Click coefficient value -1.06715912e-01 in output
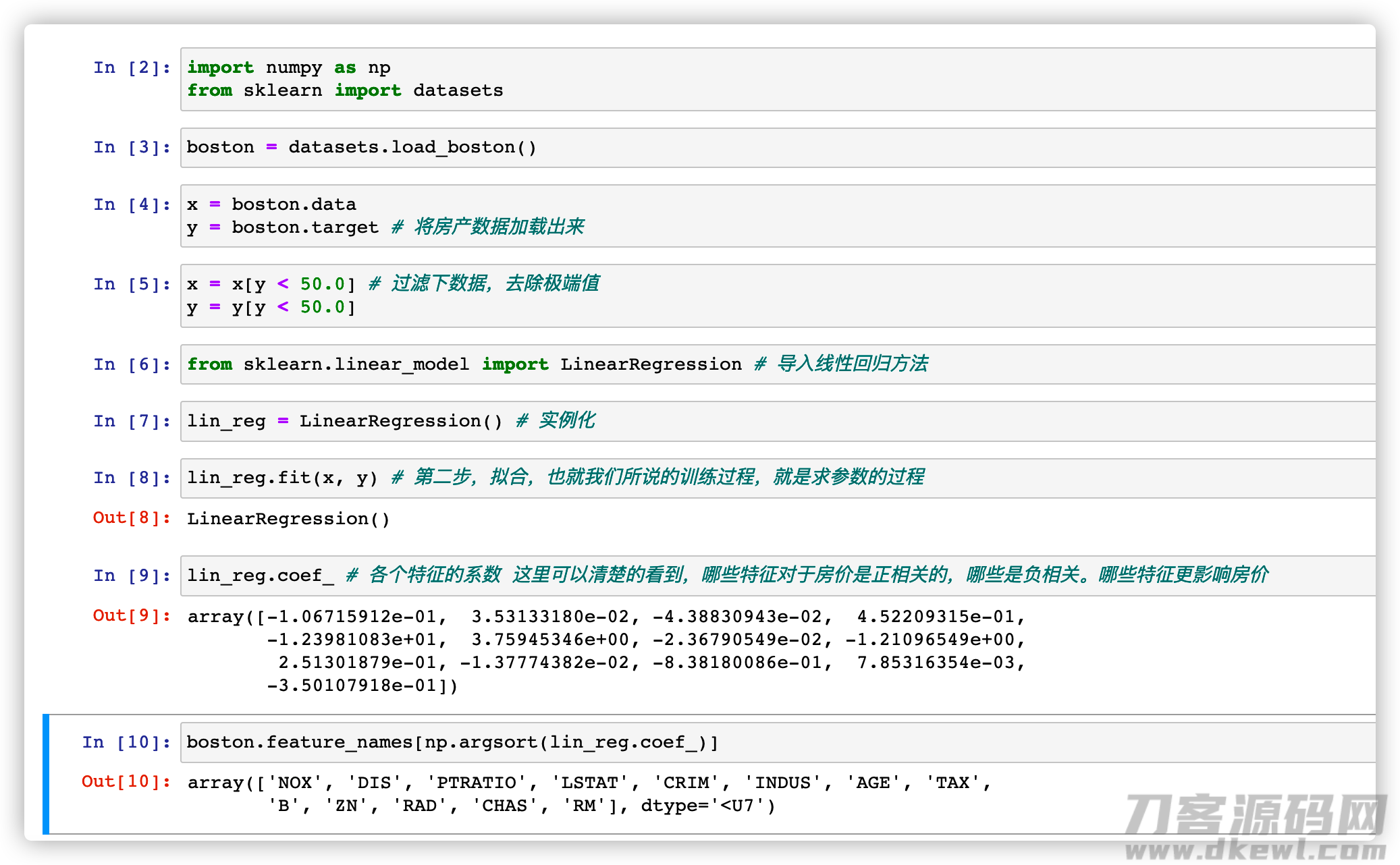 click(x=351, y=617)
